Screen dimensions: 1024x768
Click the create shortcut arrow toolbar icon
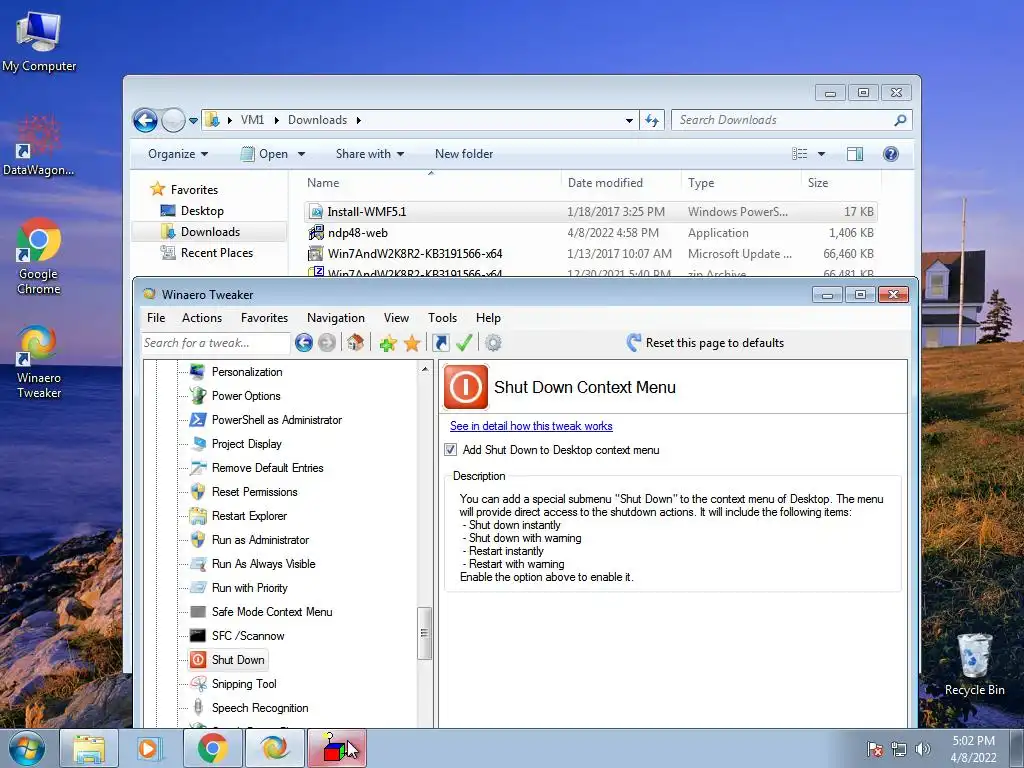441,343
